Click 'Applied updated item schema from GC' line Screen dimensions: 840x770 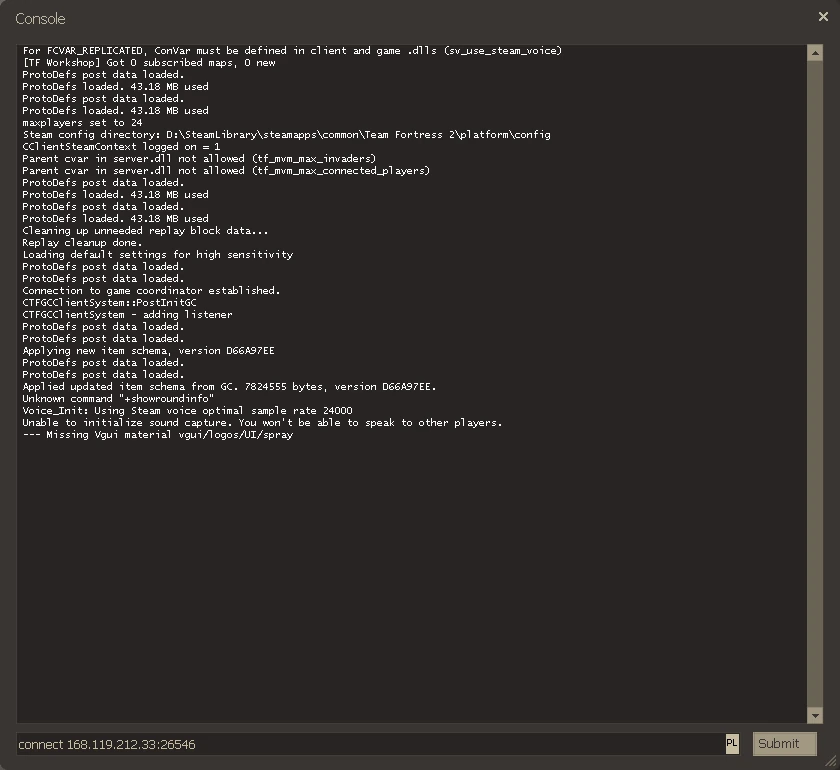tap(229, 387)
